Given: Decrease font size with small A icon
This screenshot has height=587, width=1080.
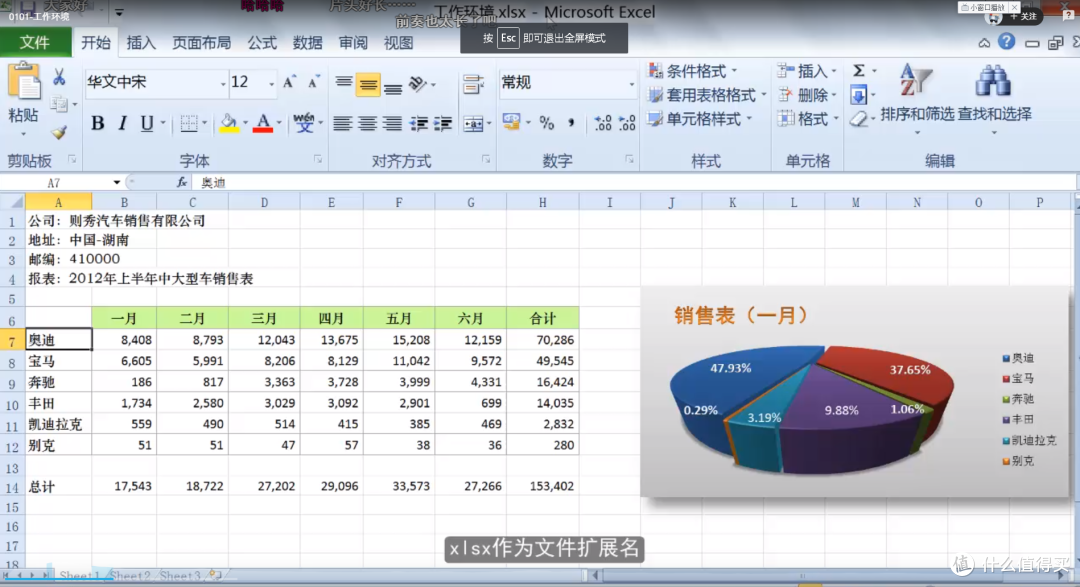Looking at the screenshot, I should [x=313, y=83].
